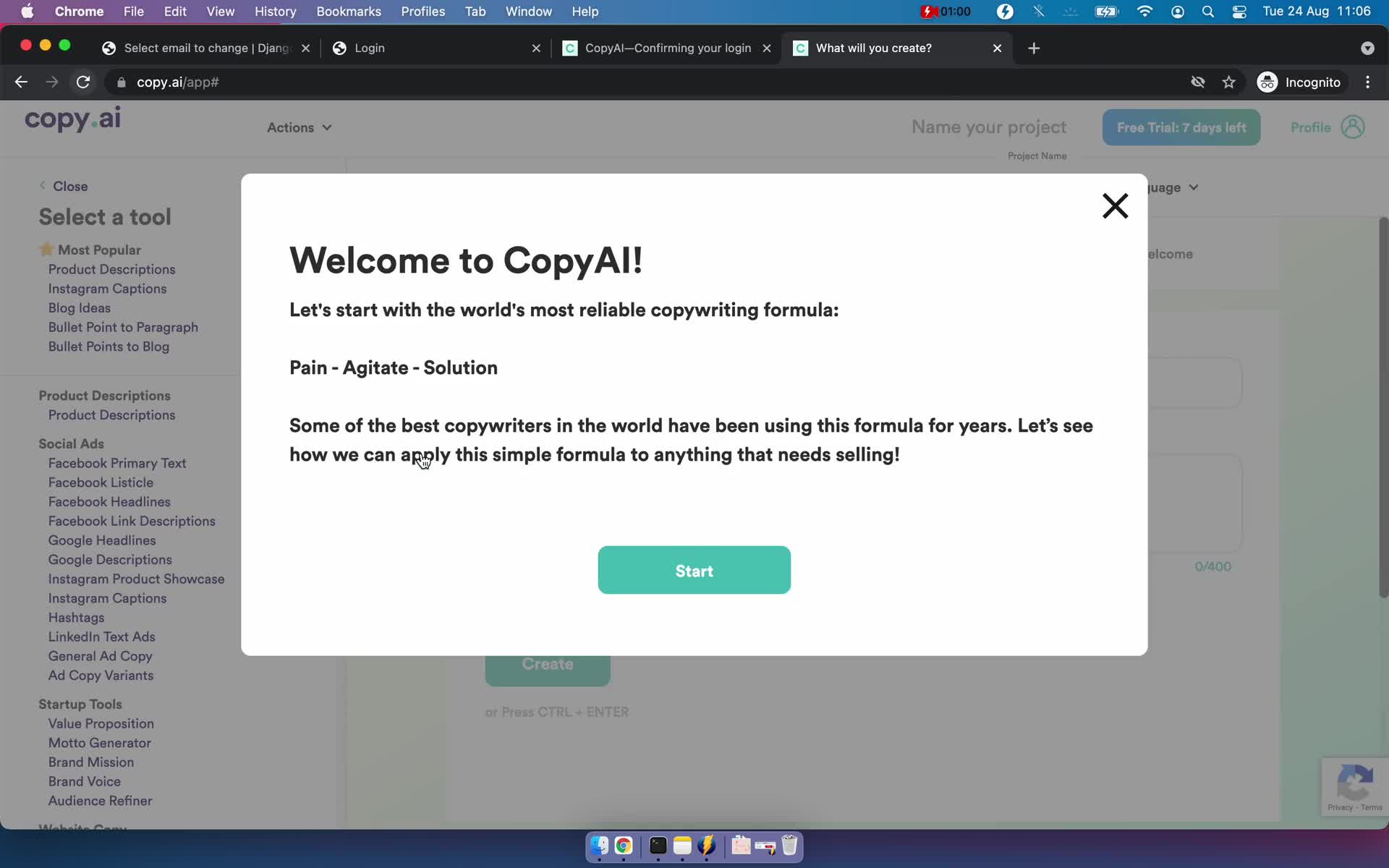Image resolution: width=1389 pixels, height=868 pixels.
Task: Select Blog Ideas tool
Action: (80, 308)
